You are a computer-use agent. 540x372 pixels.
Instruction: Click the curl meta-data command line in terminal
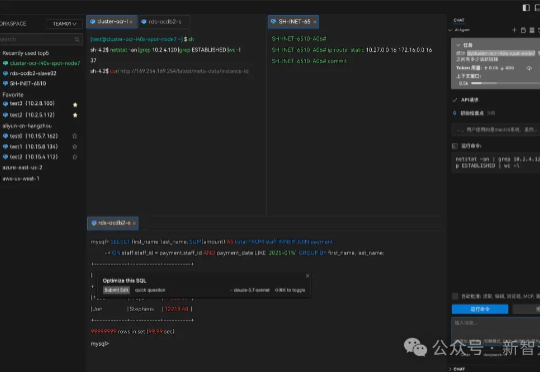(169, 71)
